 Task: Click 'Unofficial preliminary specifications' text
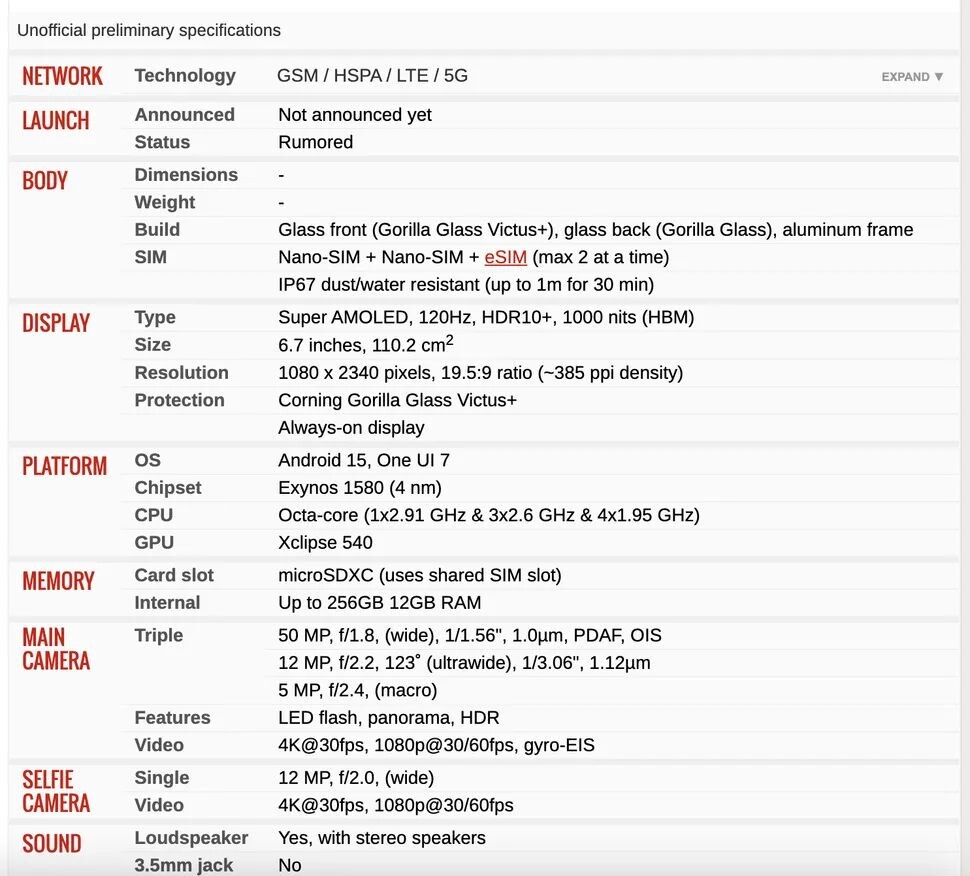point(148,30)
